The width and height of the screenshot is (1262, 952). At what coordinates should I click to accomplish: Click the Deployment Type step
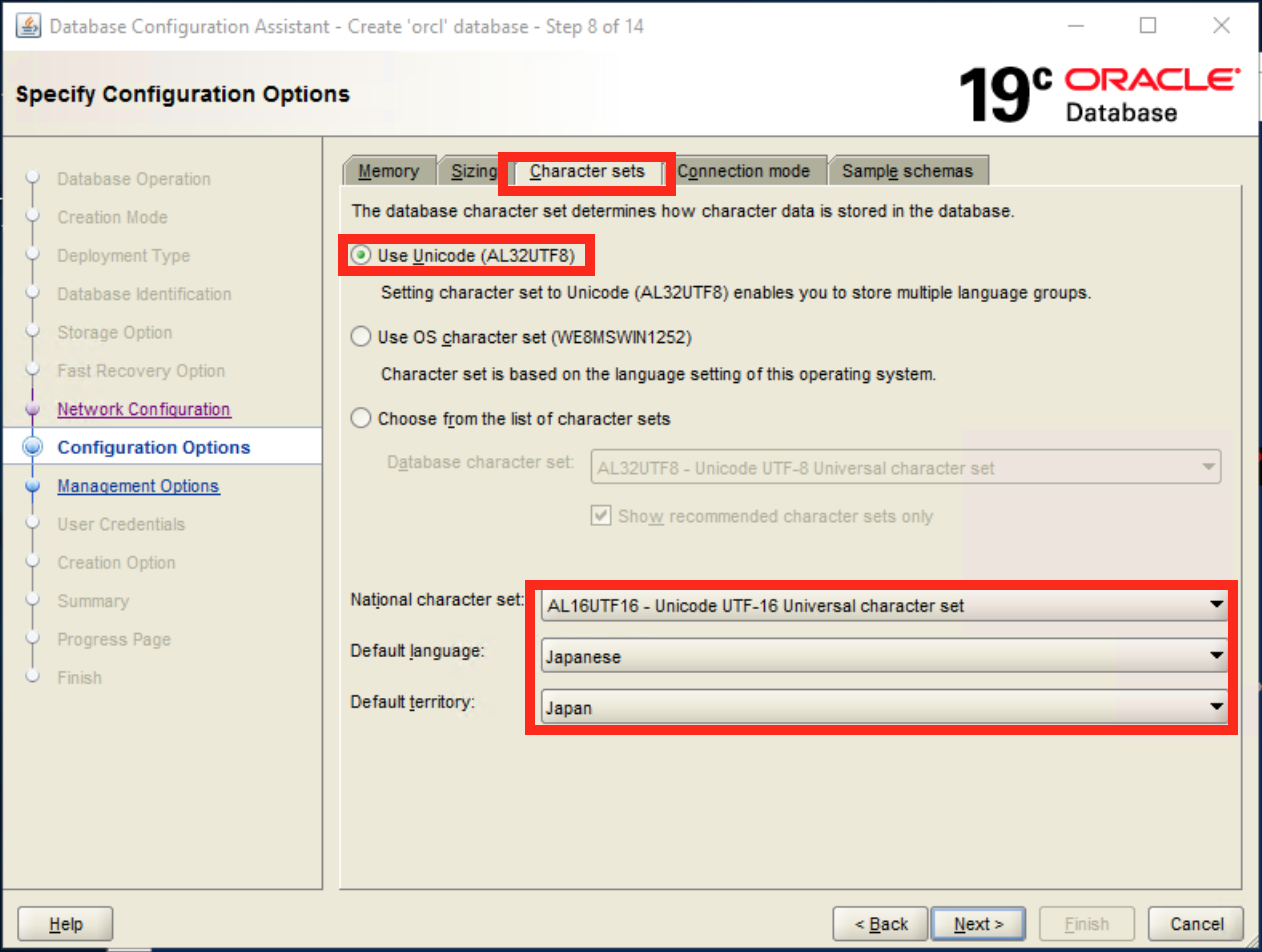pos(123,256)
